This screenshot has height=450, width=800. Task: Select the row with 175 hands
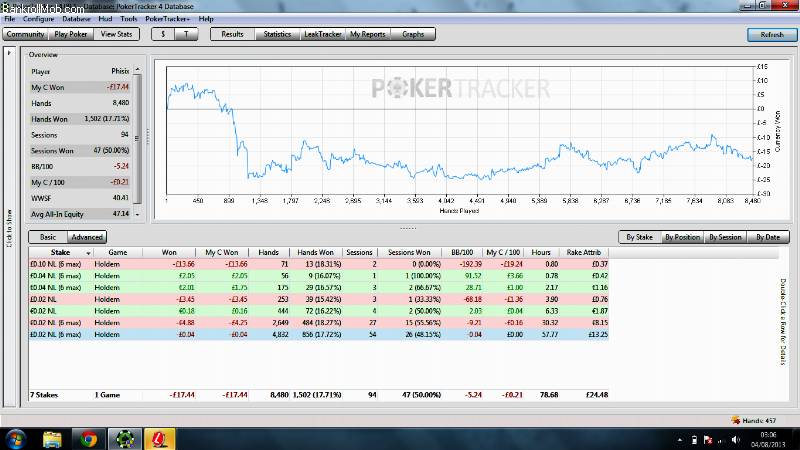(x=318, y=288)
